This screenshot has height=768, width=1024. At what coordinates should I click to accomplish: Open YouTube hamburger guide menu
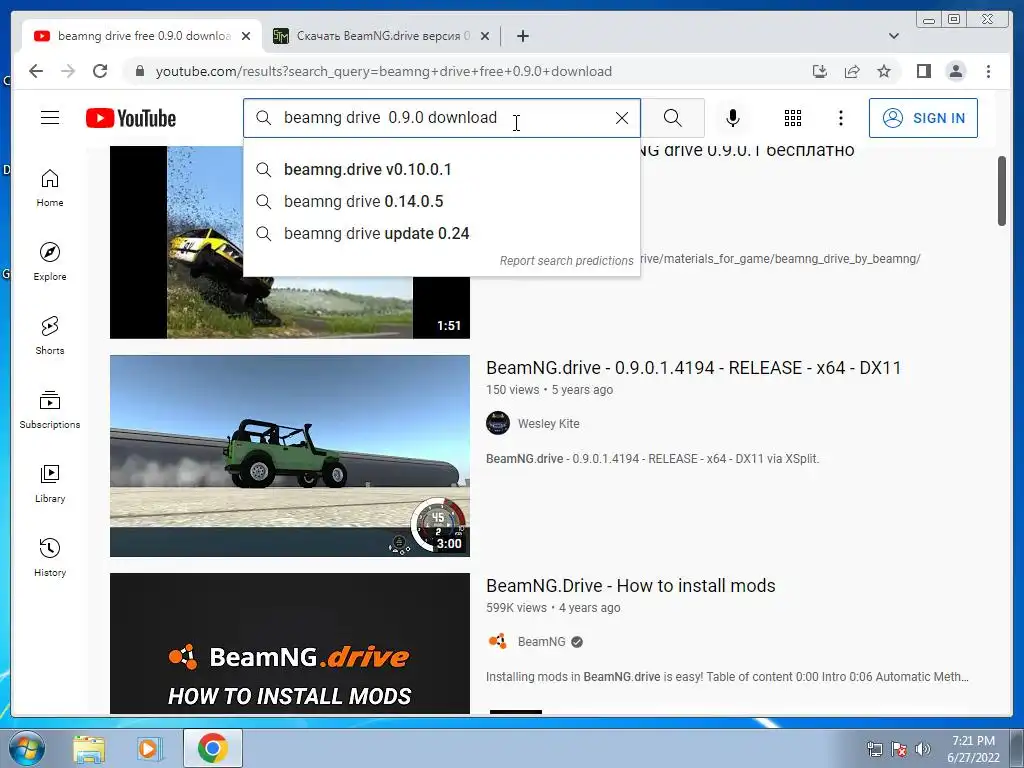pos(50,118)
